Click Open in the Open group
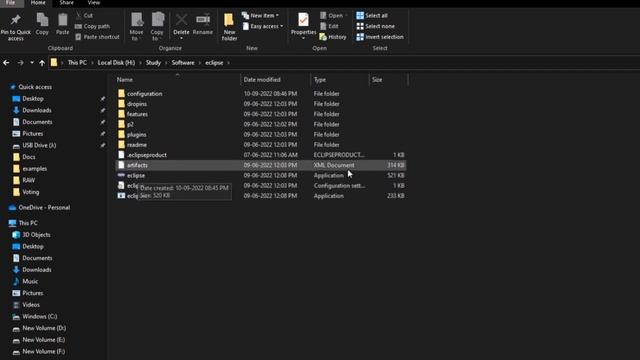 tap(331, 16)
